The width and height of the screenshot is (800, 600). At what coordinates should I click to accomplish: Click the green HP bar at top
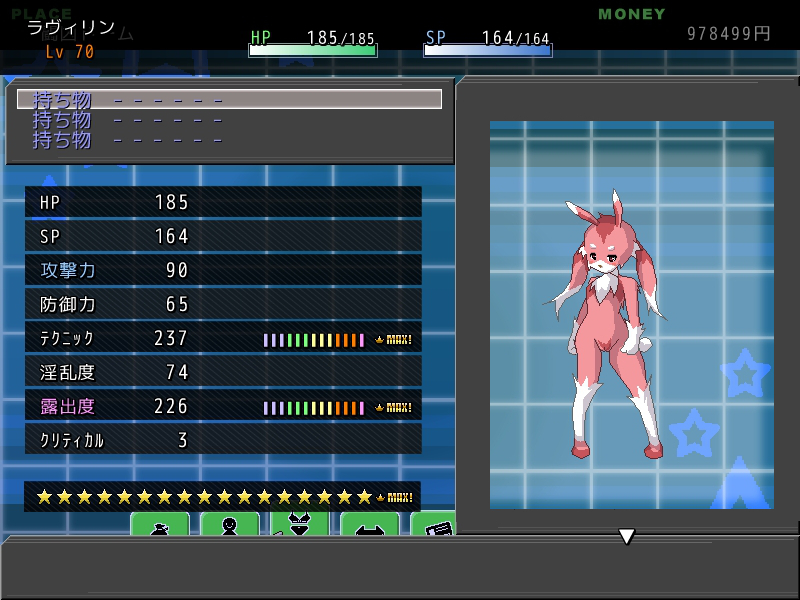coord(313,51)
